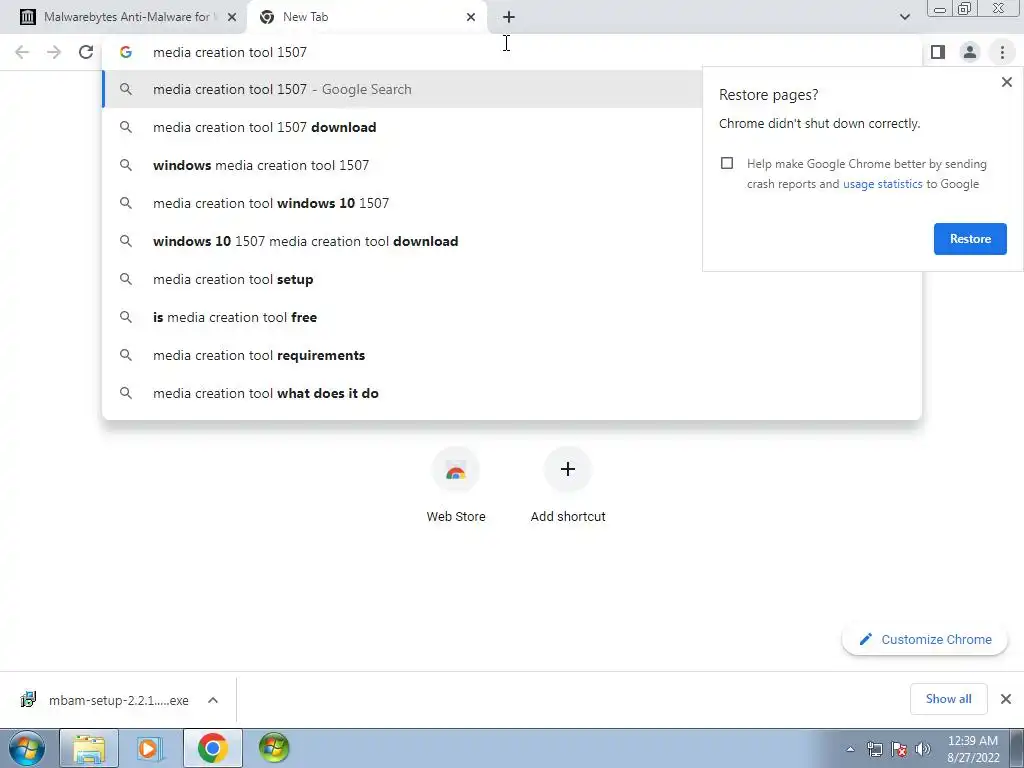
Task: Close the Restore pages popup
Action: pos(1006,82)
